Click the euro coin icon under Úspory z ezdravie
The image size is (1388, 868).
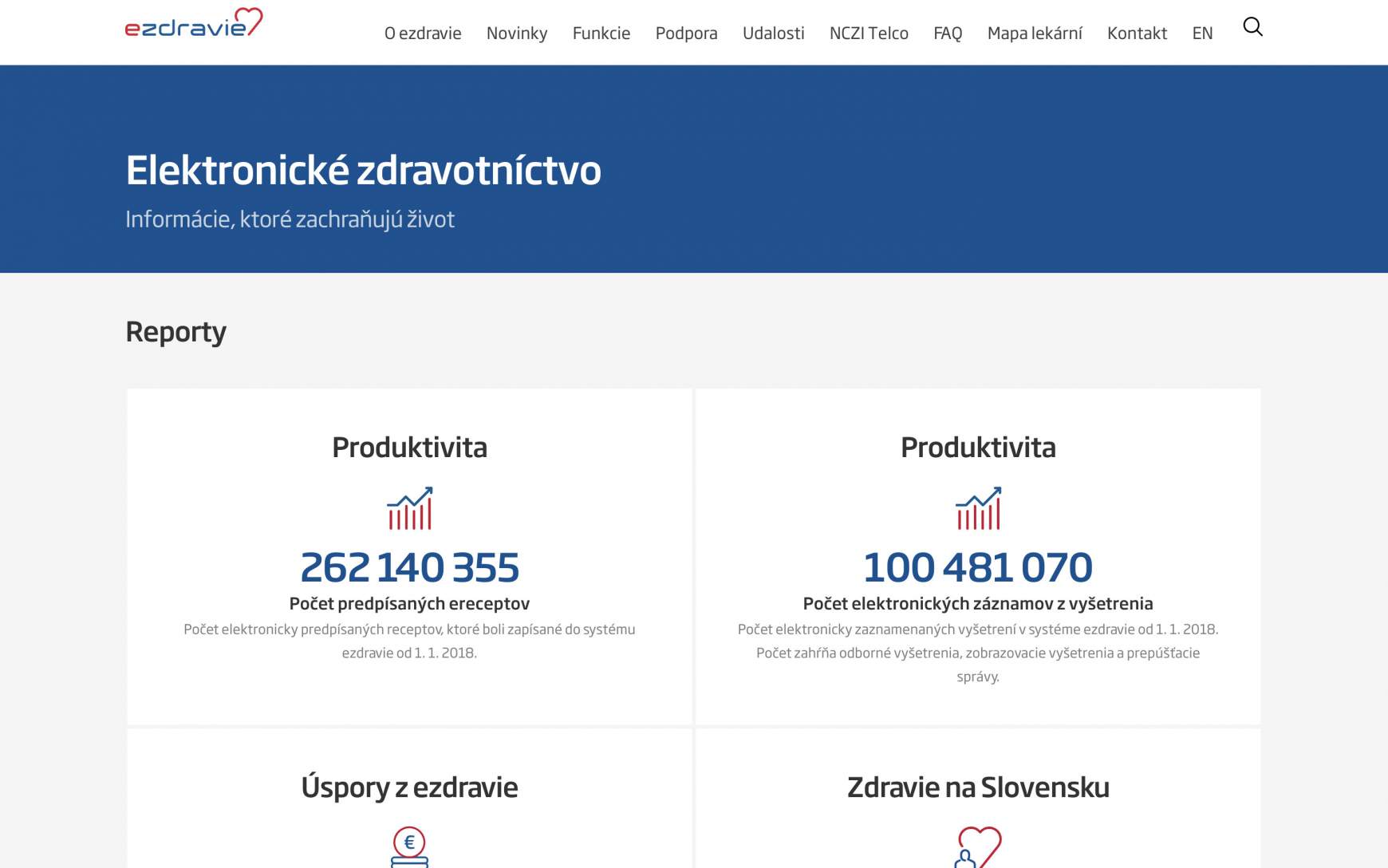pyautogui.click(x=409, y=846)
